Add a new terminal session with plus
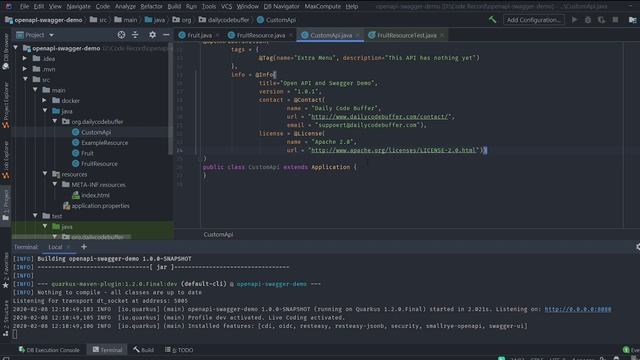640x360 pixels. coord(84,247)
